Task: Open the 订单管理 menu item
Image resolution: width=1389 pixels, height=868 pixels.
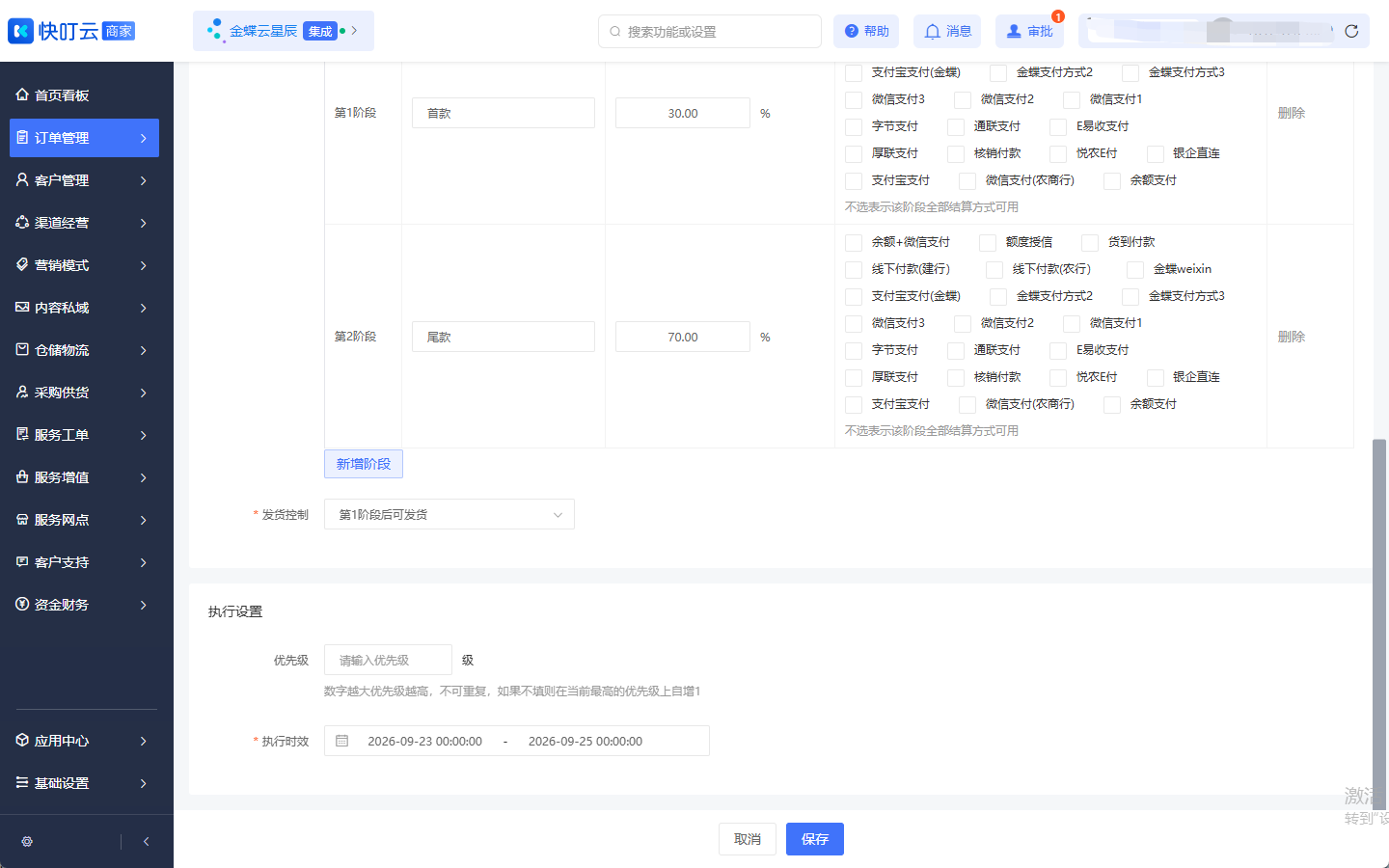Action: tap(84, 138)
